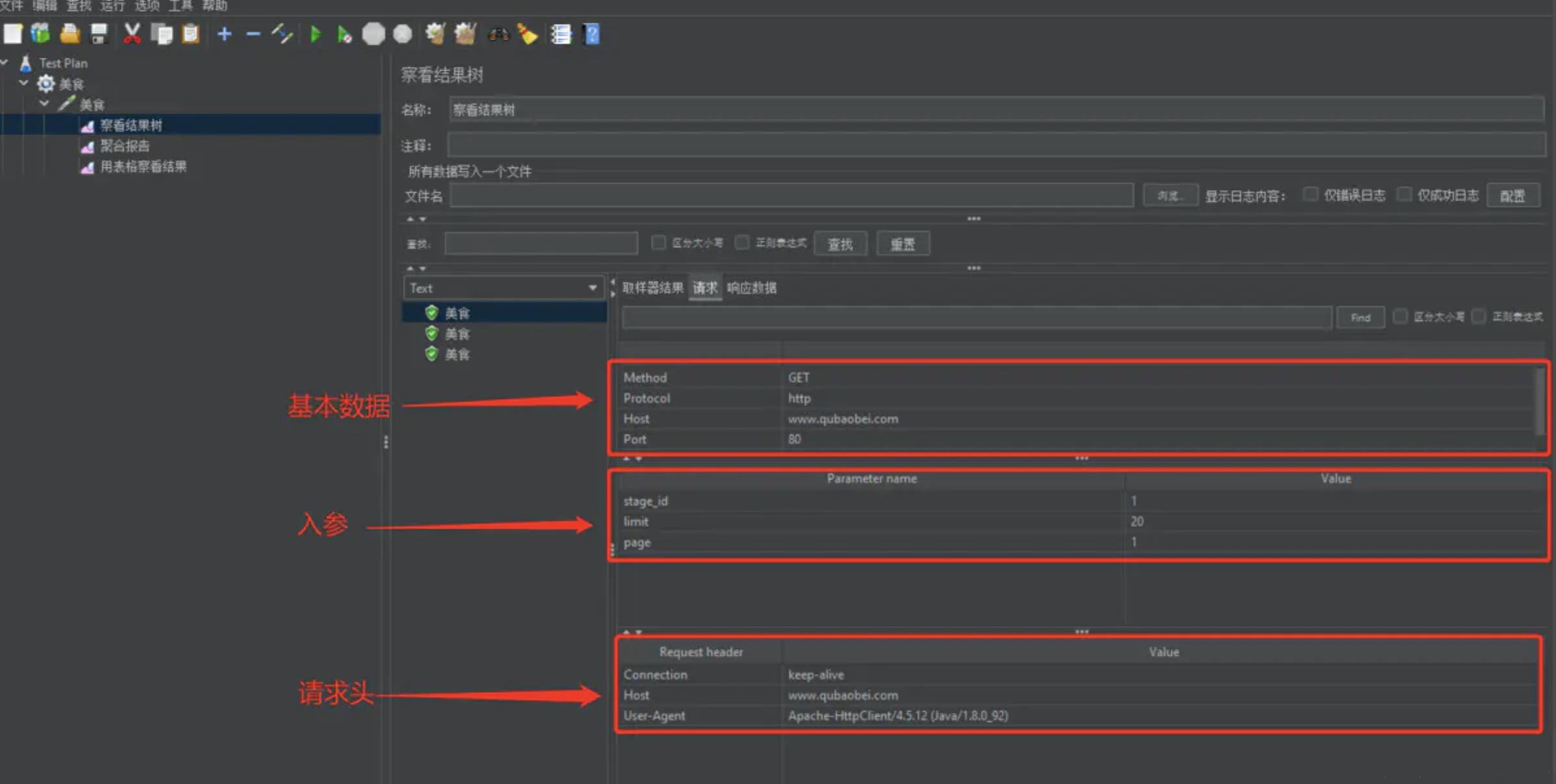Enable the 仅成功日志 checkbox
The image size is (1556, 784).
(1404, 194)
